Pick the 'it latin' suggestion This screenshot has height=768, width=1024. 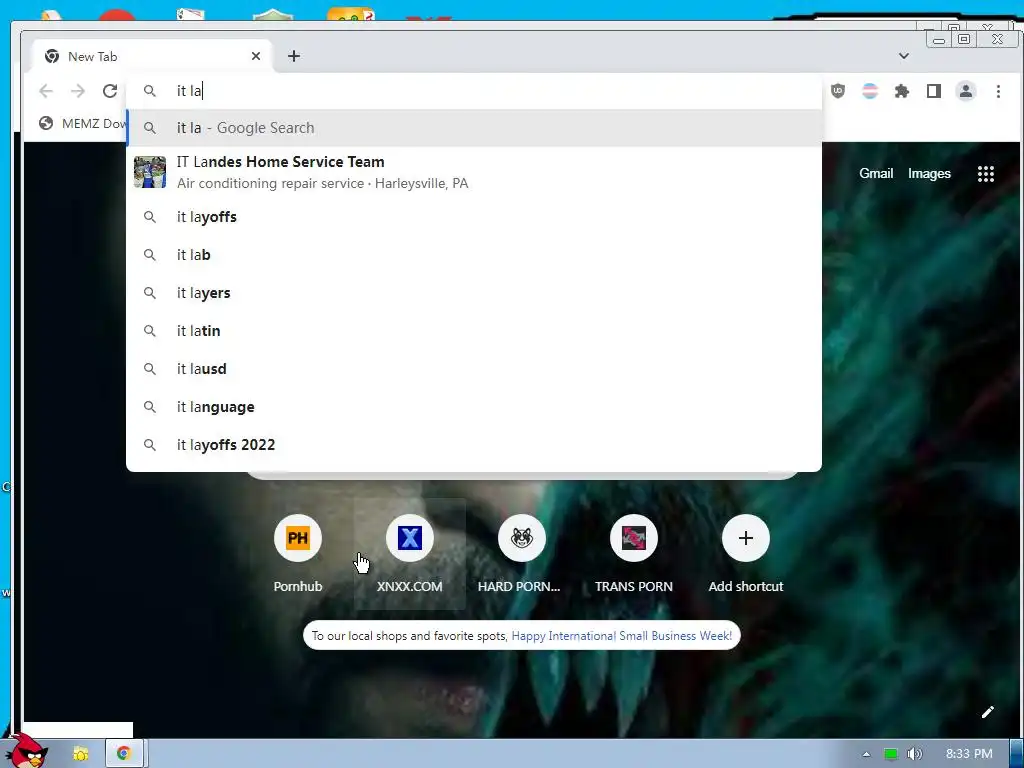point(474,330)
